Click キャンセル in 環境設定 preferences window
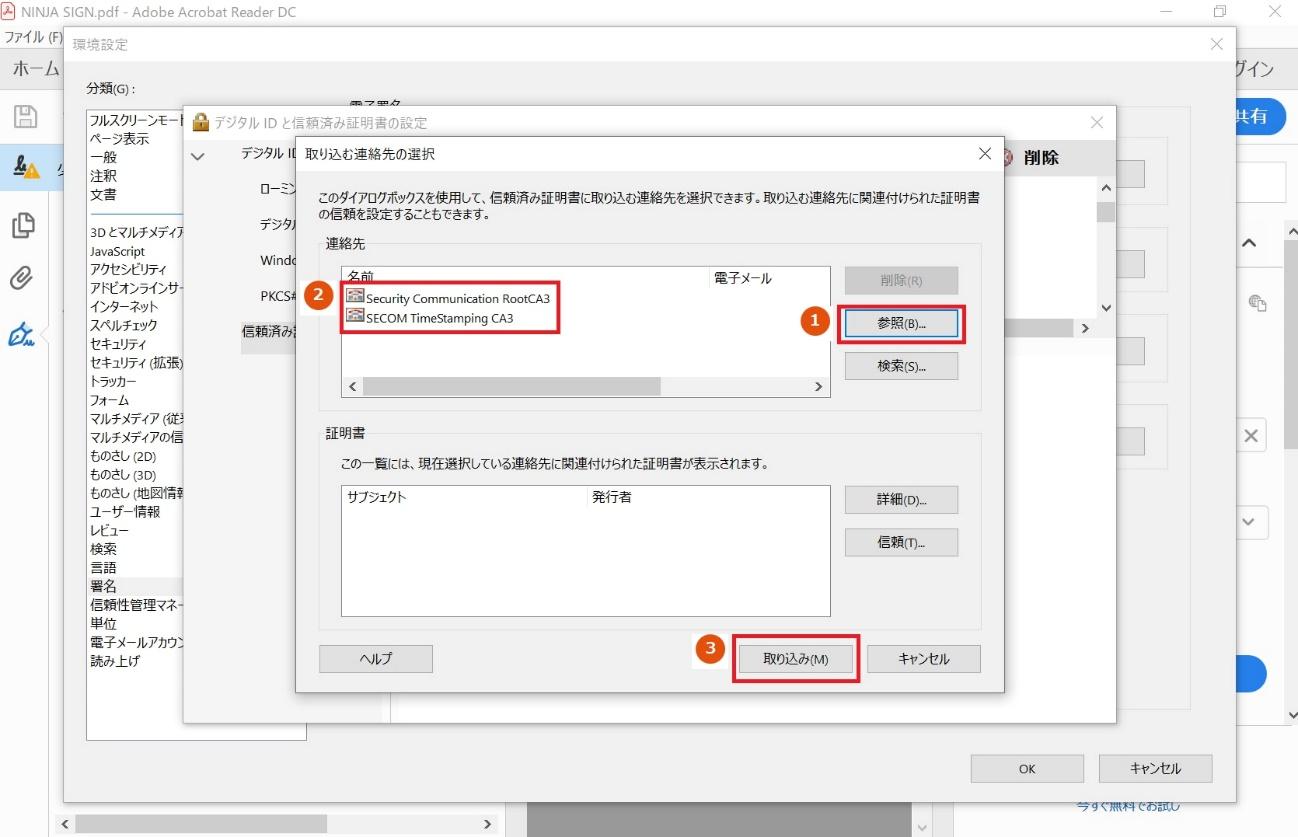Image resolution: width=1298 pixels, height=837 pixels. click(x=1155, y=768)
